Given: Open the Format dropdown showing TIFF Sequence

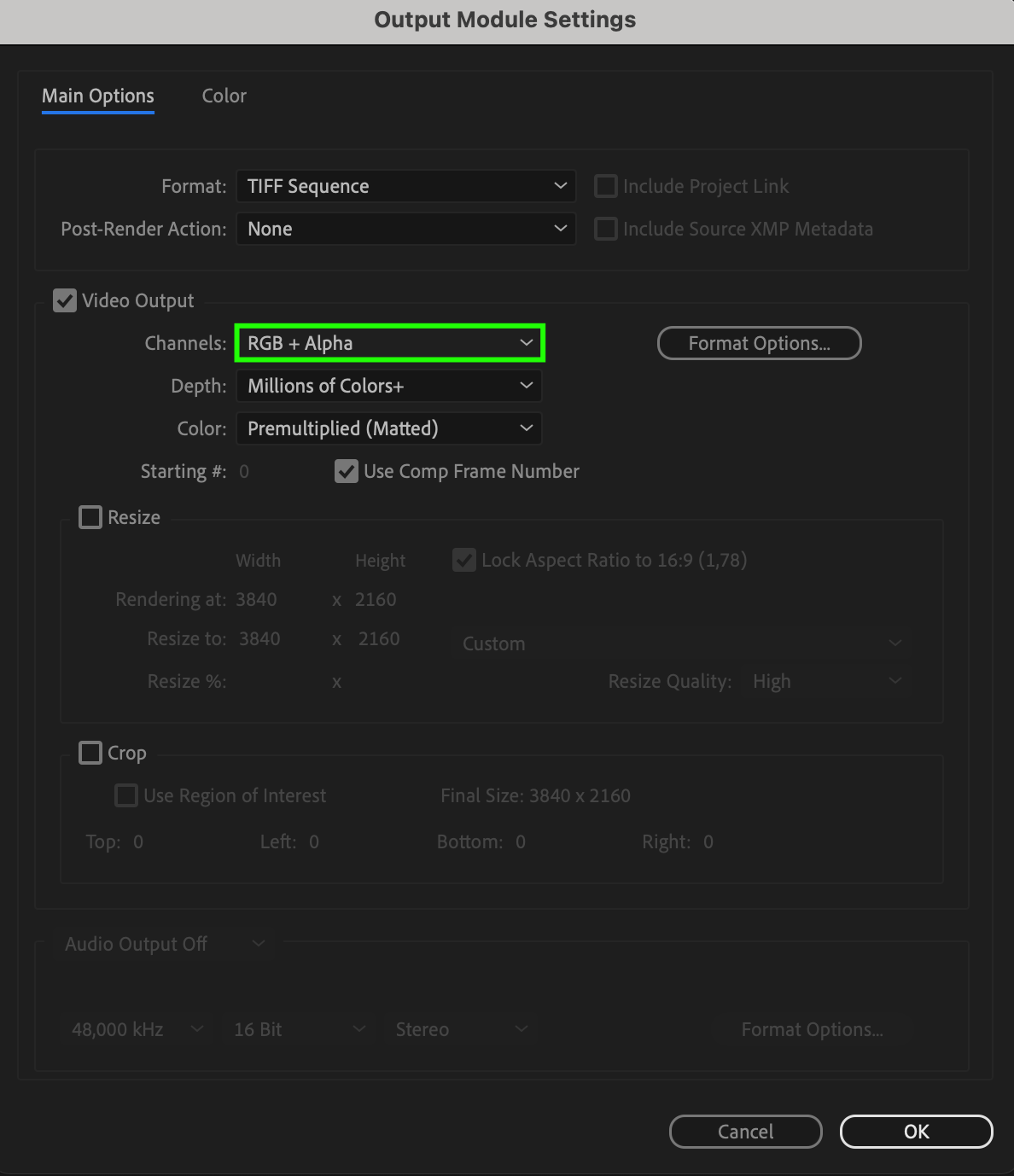Looking at the screenshot, I should point(405,186).
